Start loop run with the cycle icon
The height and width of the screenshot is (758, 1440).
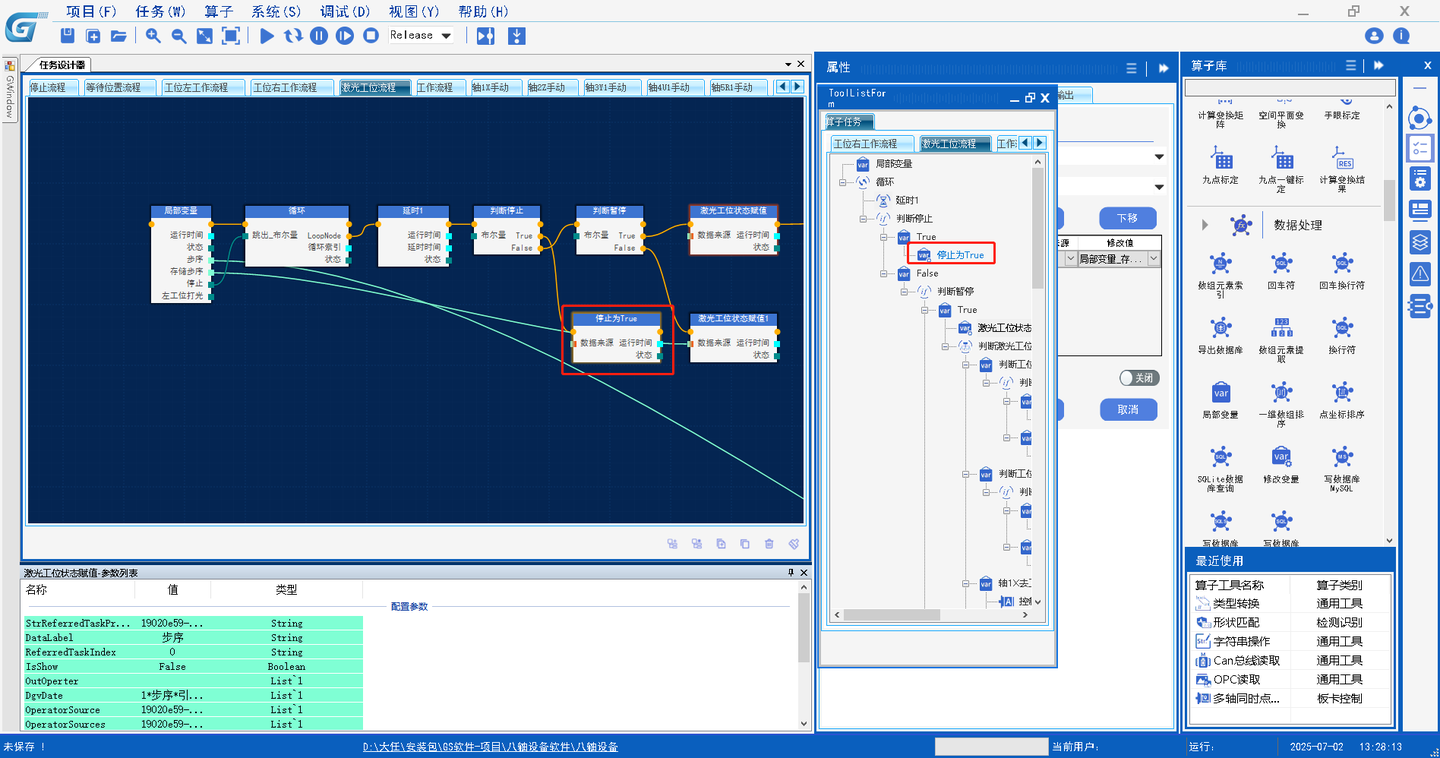pyautogui.click(x=293, y=36)
